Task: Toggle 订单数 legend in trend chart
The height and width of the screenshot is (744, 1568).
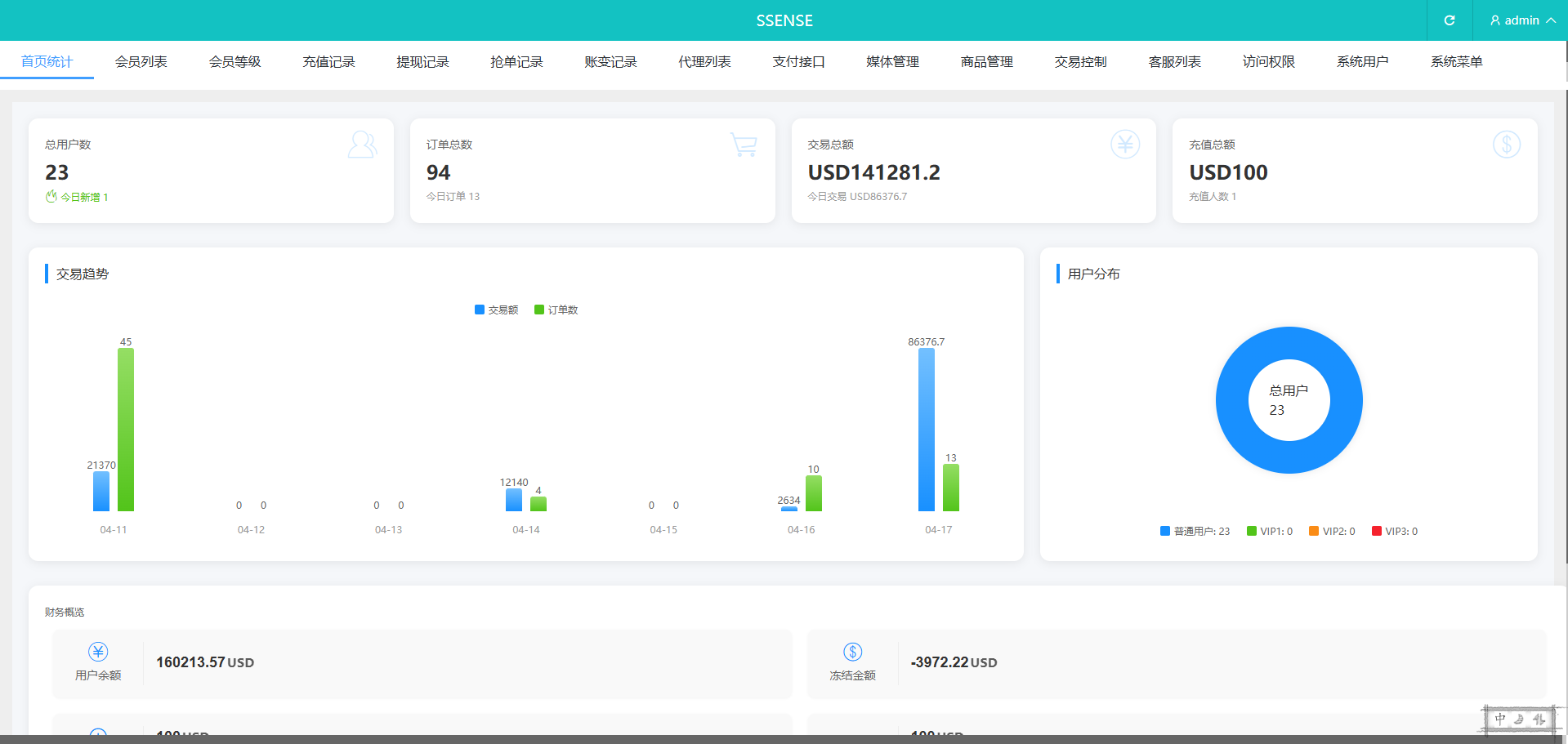Action: point(556,310)
